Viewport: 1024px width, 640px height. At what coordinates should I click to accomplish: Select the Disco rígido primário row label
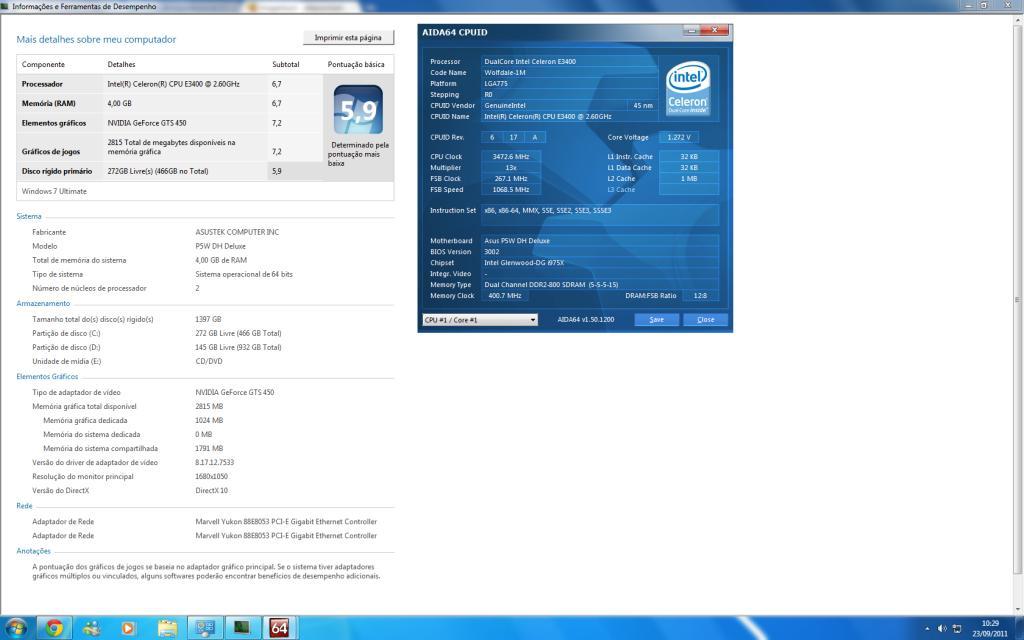[57, 171]
